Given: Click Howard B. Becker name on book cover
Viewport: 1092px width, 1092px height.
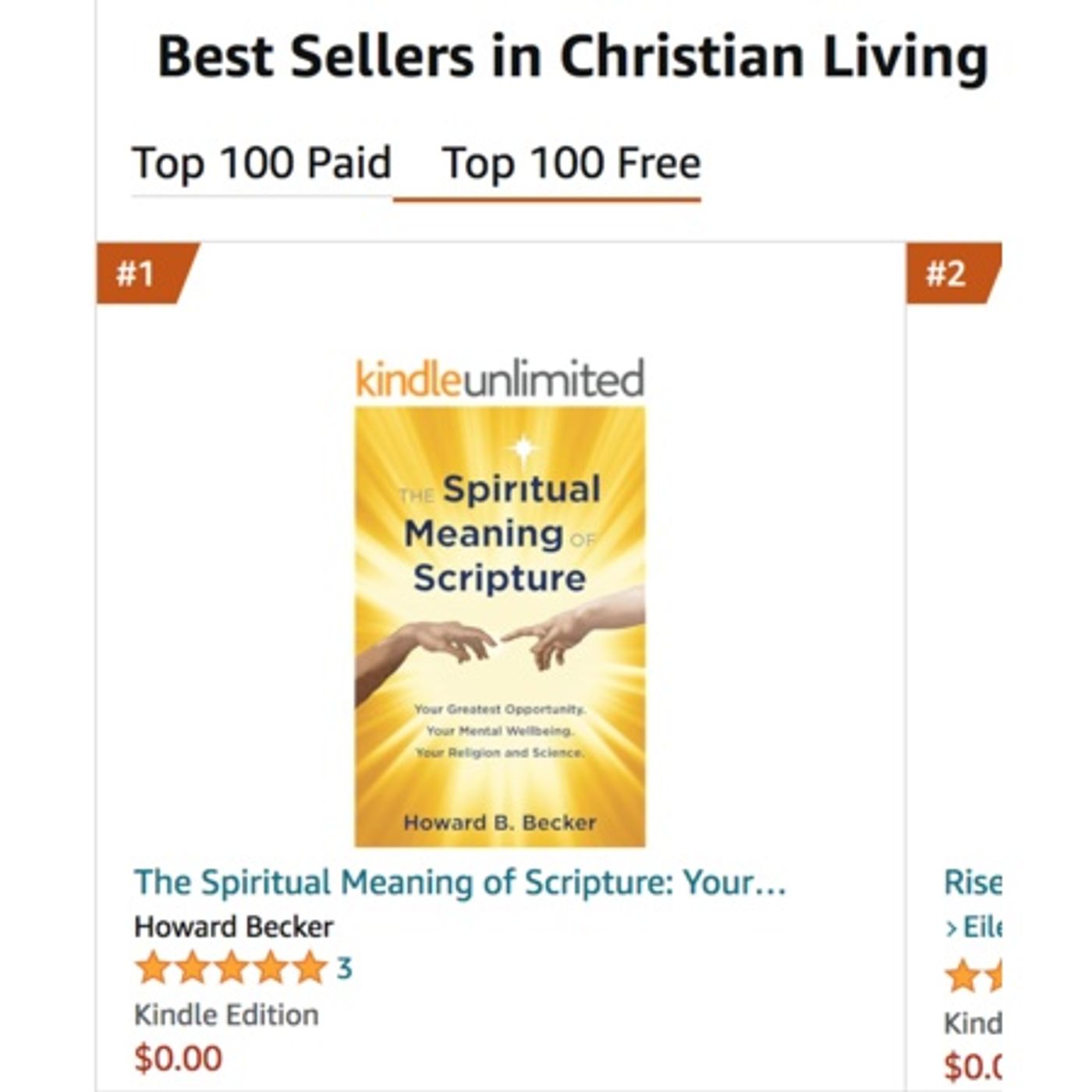Looking at the screenshot, I should (x=500, y=822).
